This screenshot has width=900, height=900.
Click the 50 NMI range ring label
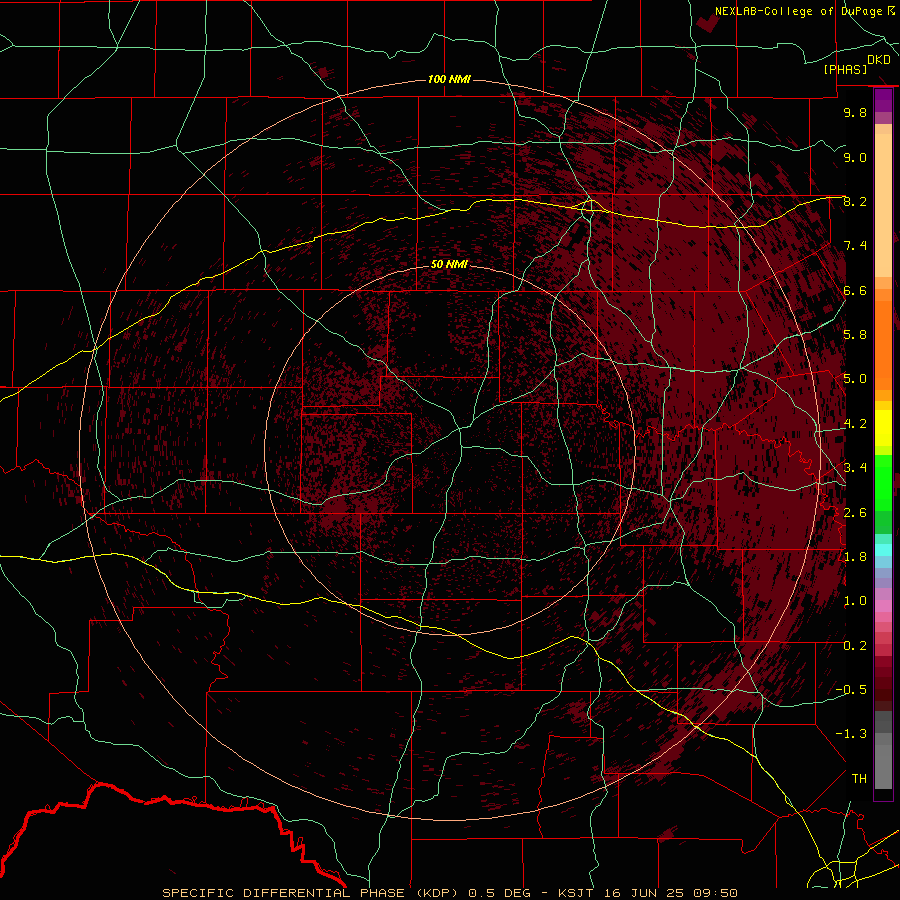click(449, 264)
